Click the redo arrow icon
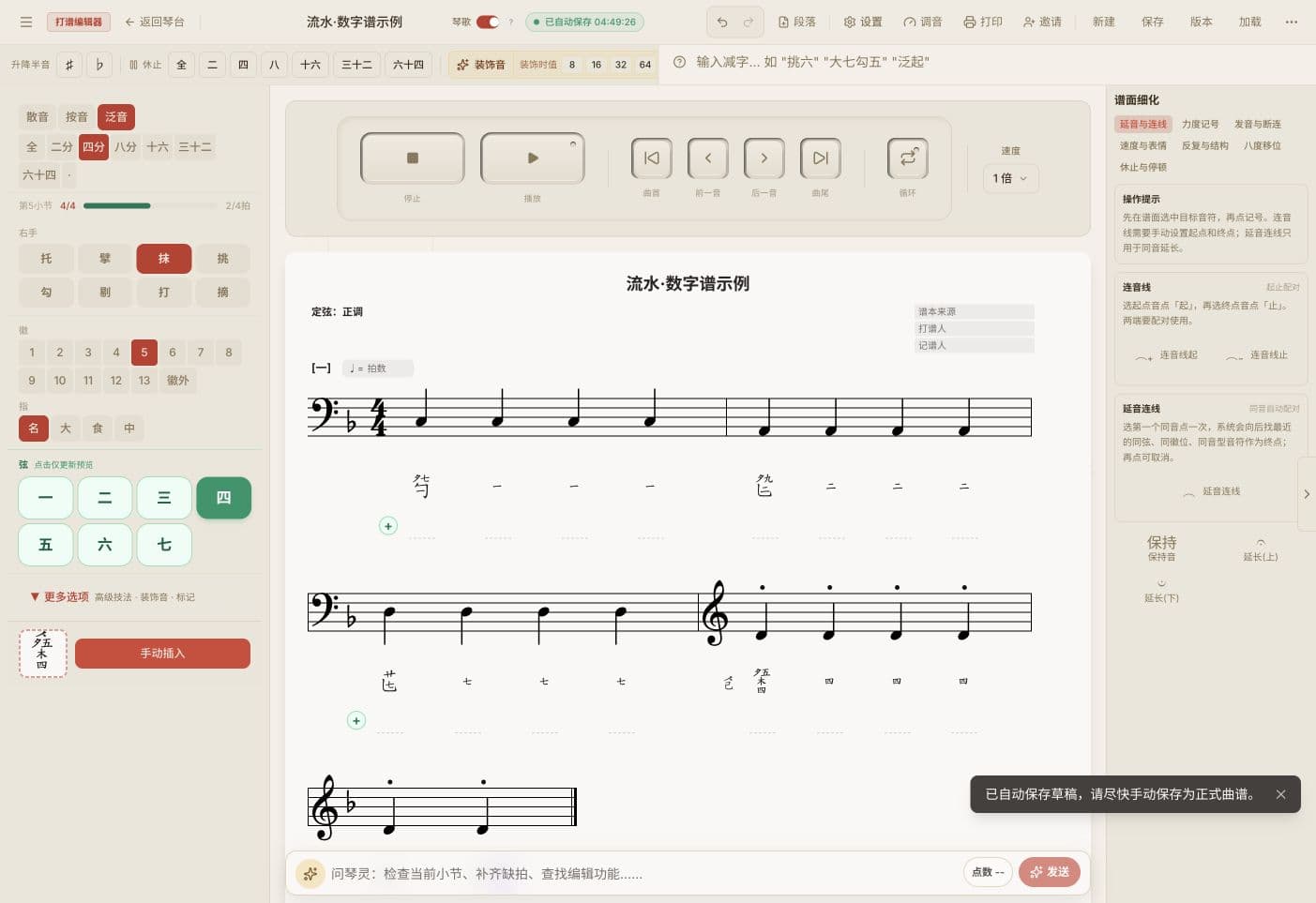Image resolution: width=1316 pixels, height=903 pixels. (x=749, y=22)
